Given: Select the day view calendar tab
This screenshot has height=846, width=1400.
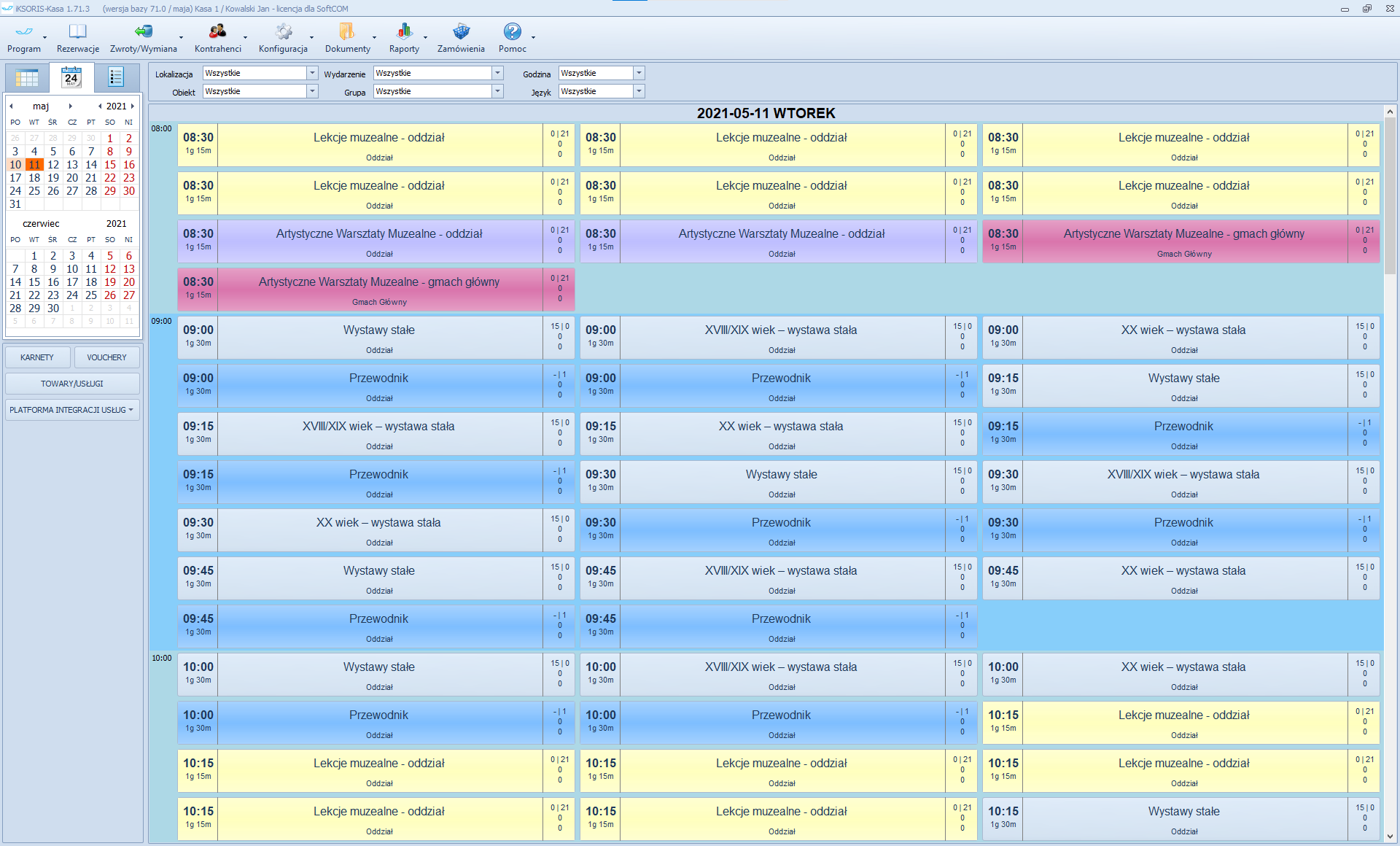Looking at the screenshot, I should 71,77.
